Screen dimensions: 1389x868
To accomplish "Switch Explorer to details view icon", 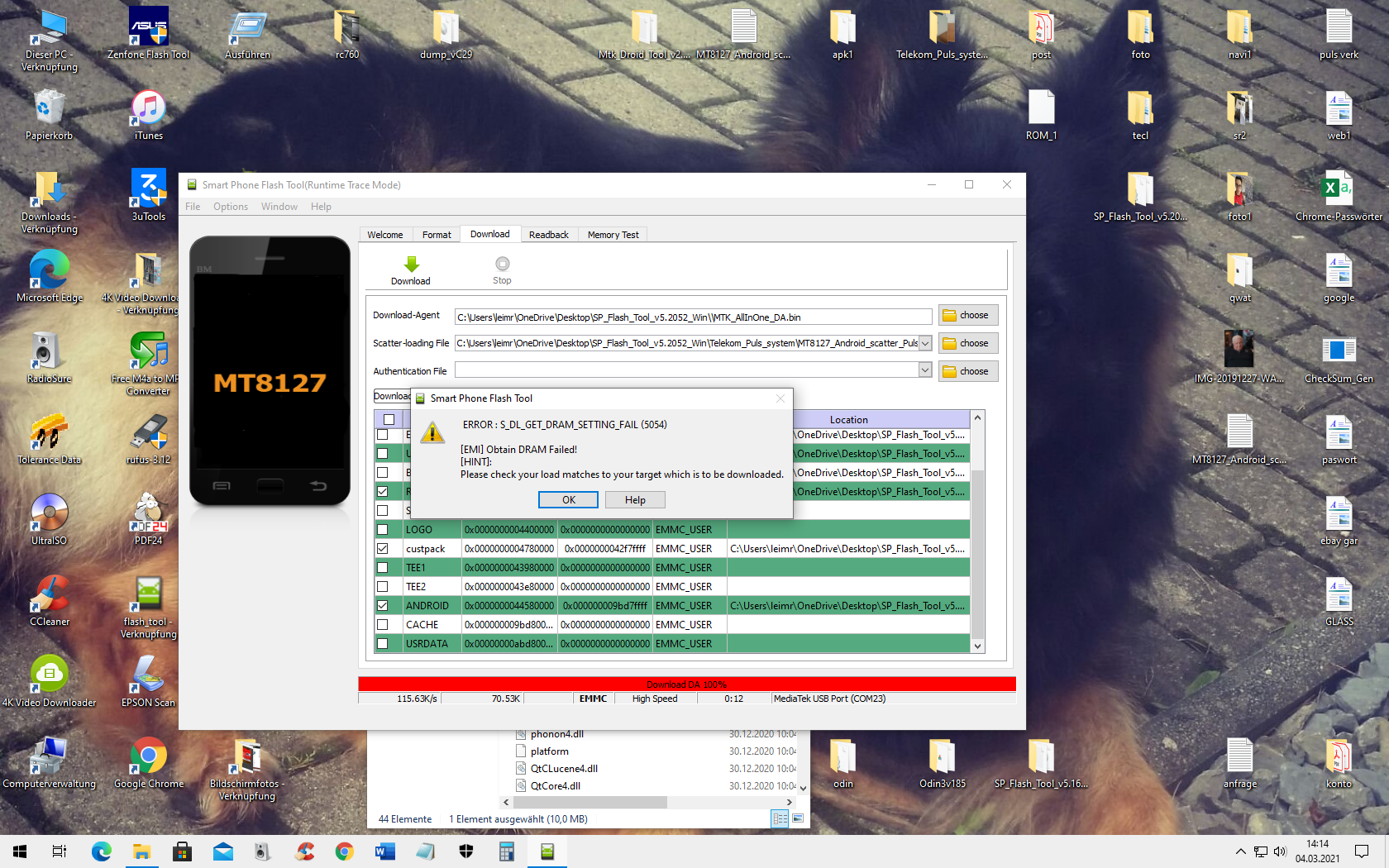I will click(780, 818).
